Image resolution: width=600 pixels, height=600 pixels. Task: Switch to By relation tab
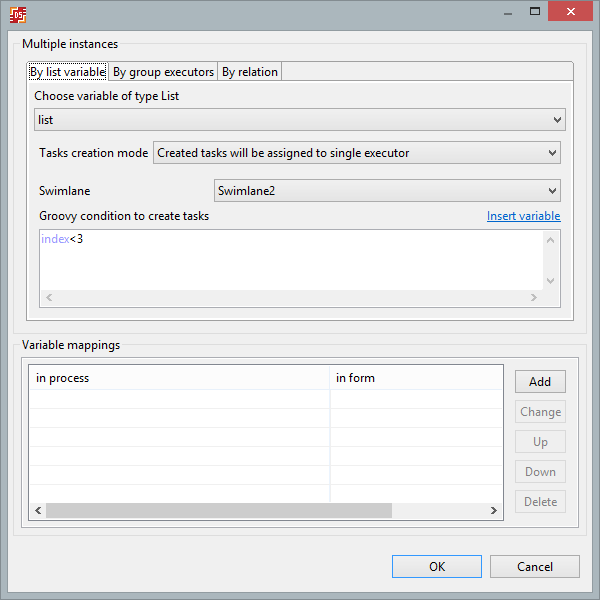[x=249, y=72]
